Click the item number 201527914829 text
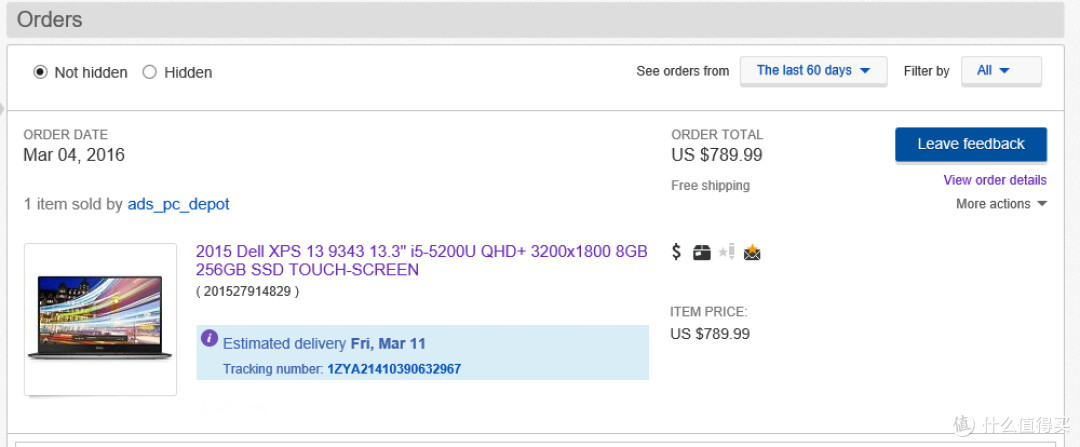The width and height of the screenshot is (1080, 447). point(248,291)
